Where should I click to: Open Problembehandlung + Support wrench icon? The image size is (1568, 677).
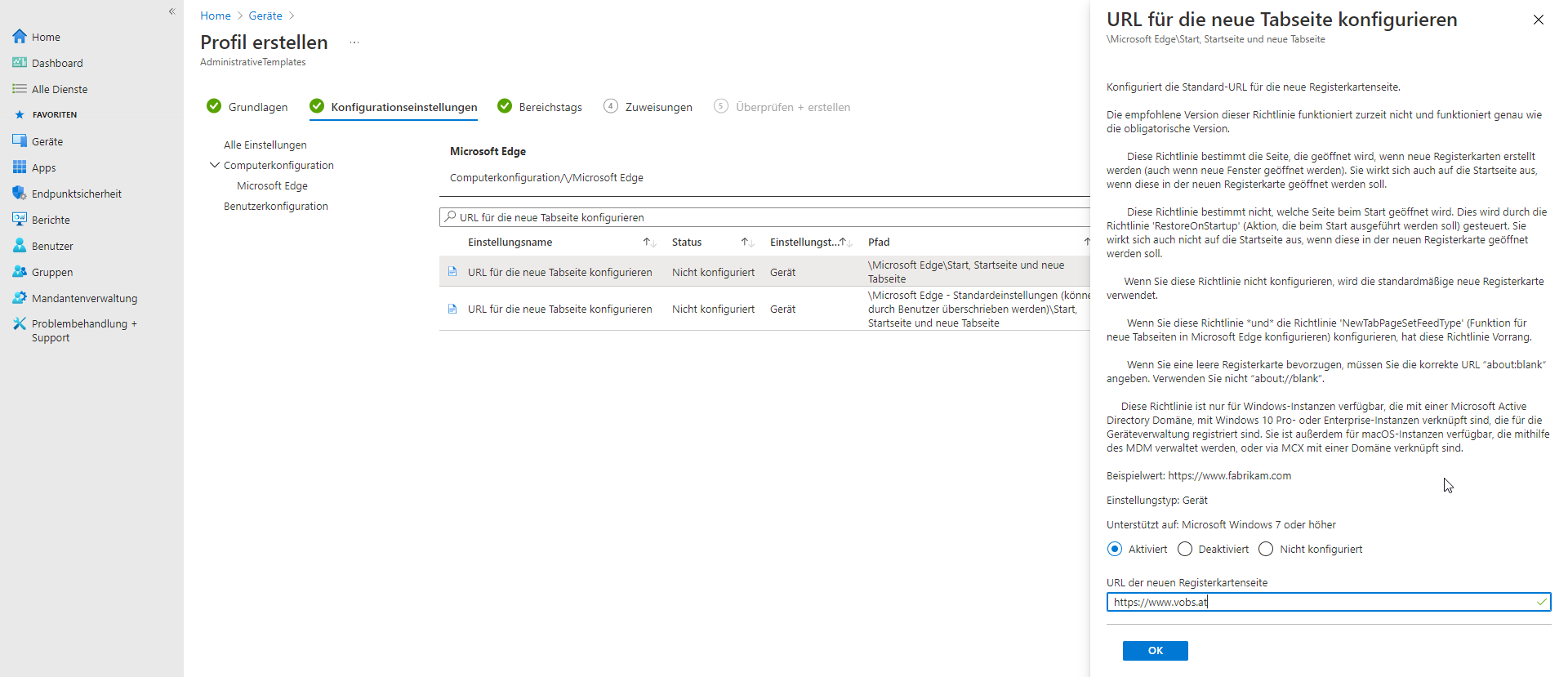(20, 324)
